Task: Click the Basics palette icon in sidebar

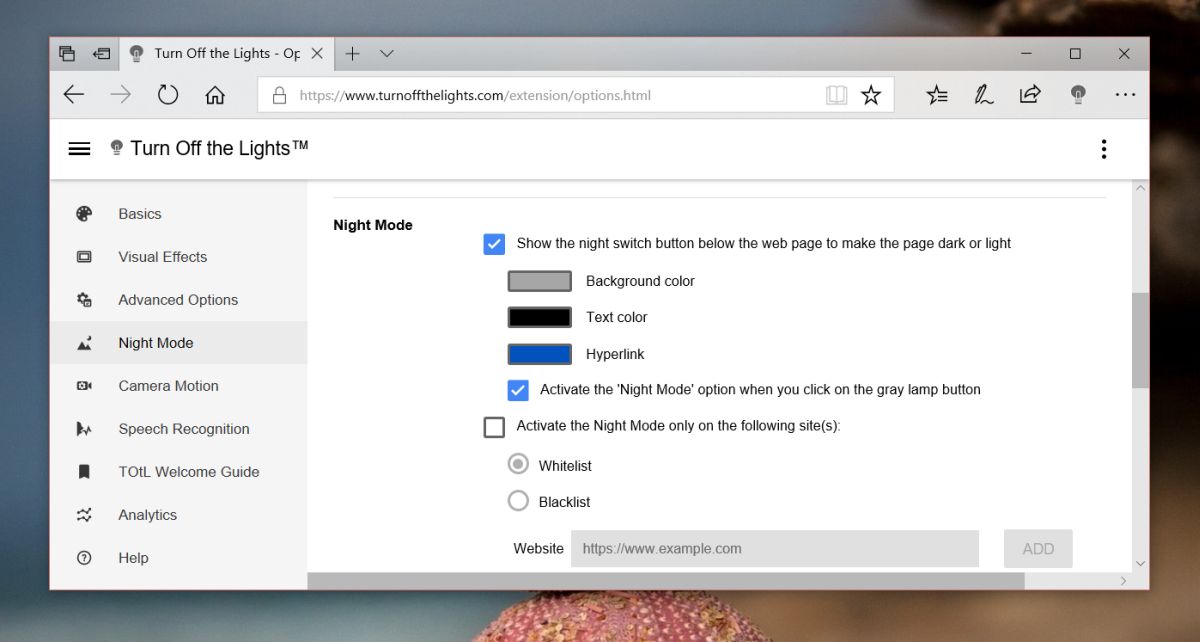Action: click(x=84, y=213)
